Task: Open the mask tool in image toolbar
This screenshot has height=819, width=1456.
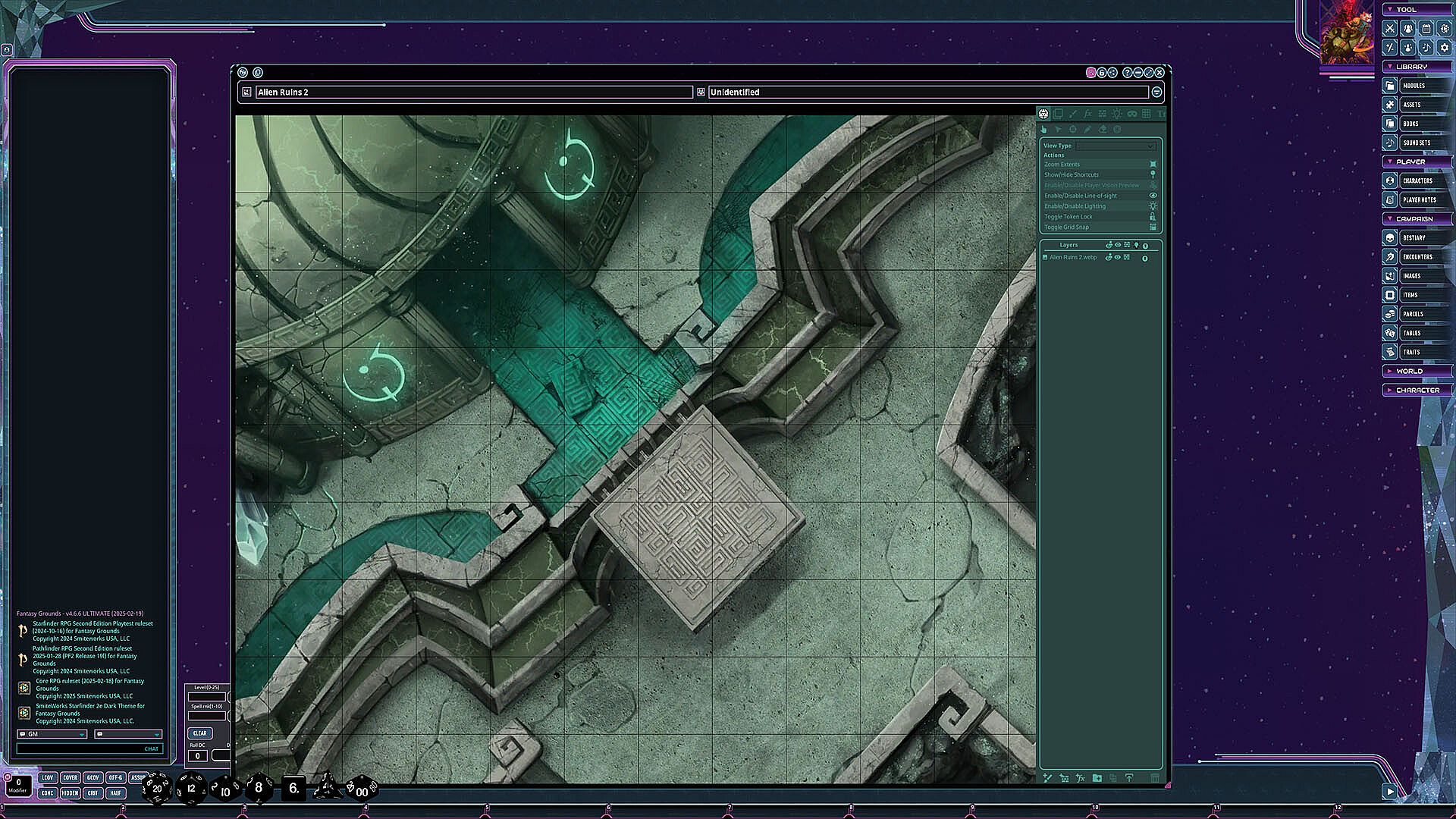Action: [1132, 114]
